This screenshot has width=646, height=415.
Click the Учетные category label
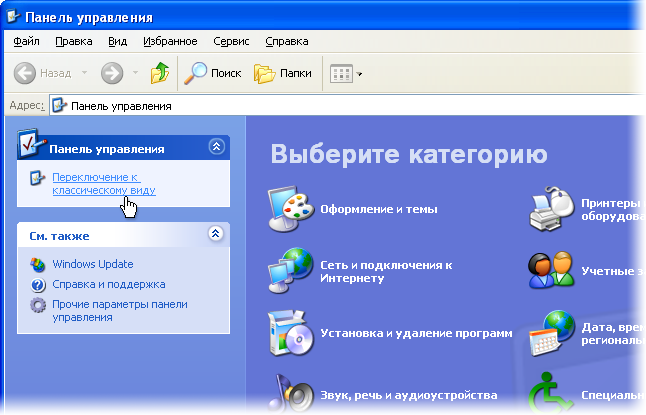coord(612,271)
